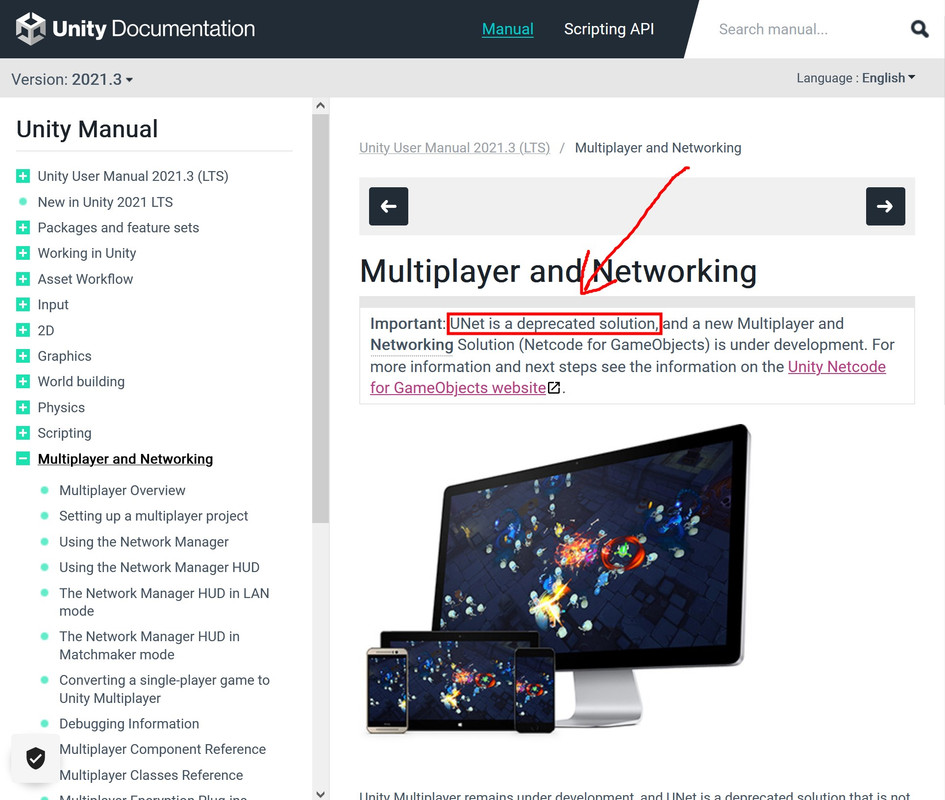
Task: Open Using the Network Manager HUD page
Action: click(x=159, y=567)
